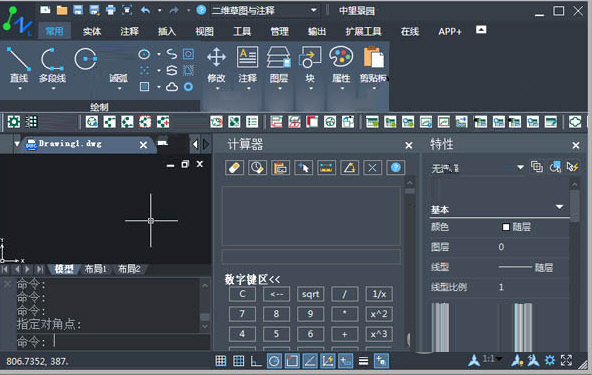Click the calculator C clear button
Image resolution: width=592 pixels, height=375 pixels.
[242, 294]
